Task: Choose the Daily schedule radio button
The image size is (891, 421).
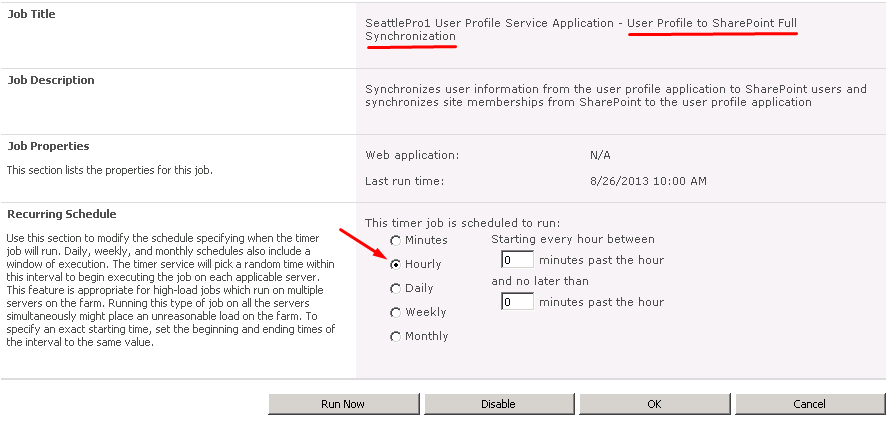Action: [396, 289]
